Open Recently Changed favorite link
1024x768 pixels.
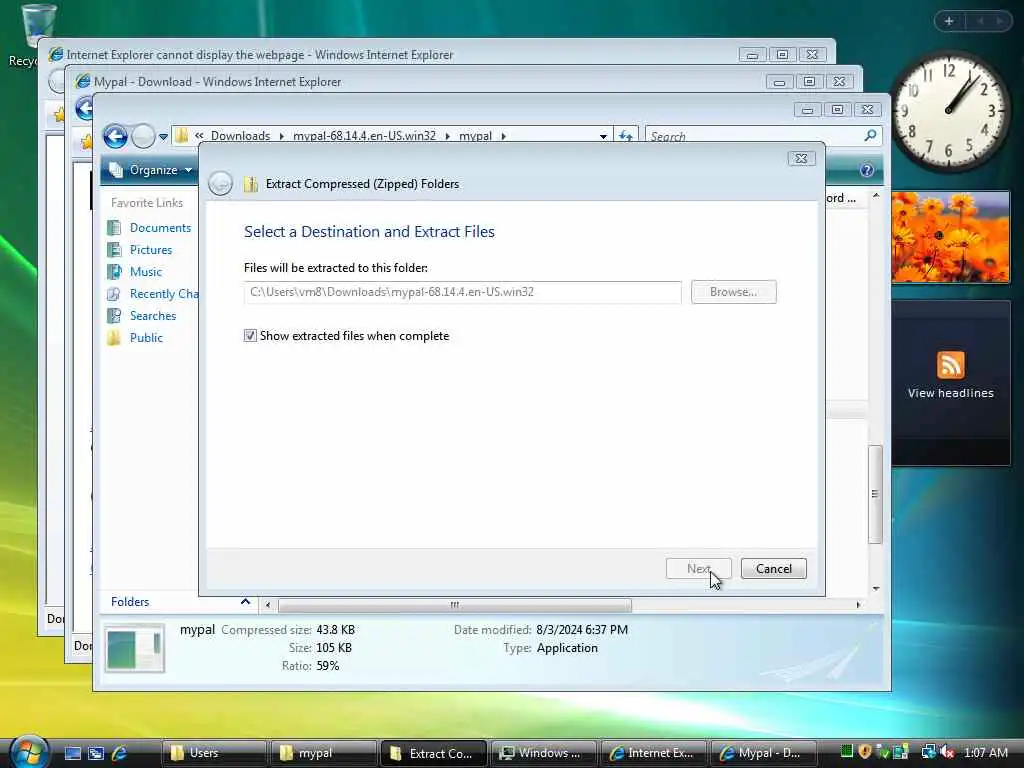point(163,294)
